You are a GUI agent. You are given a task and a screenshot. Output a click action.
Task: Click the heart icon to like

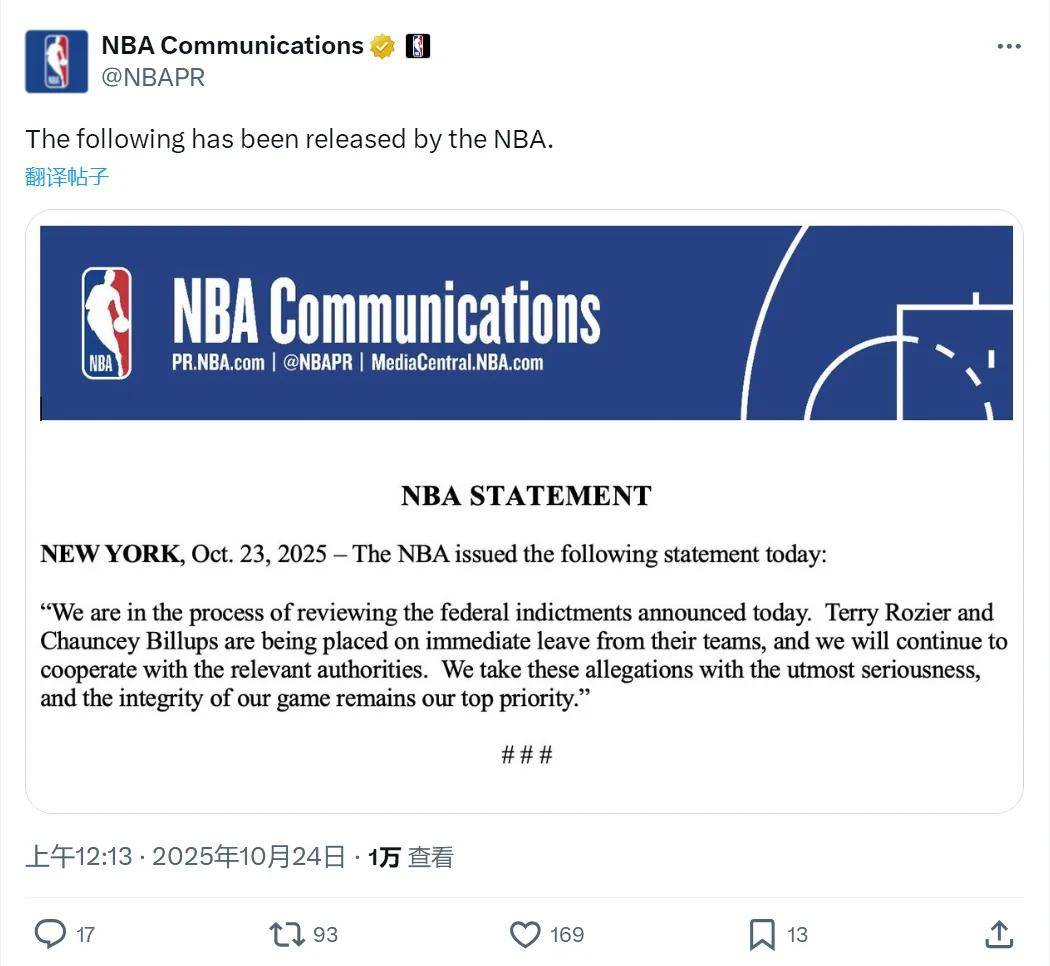(524, 934)
